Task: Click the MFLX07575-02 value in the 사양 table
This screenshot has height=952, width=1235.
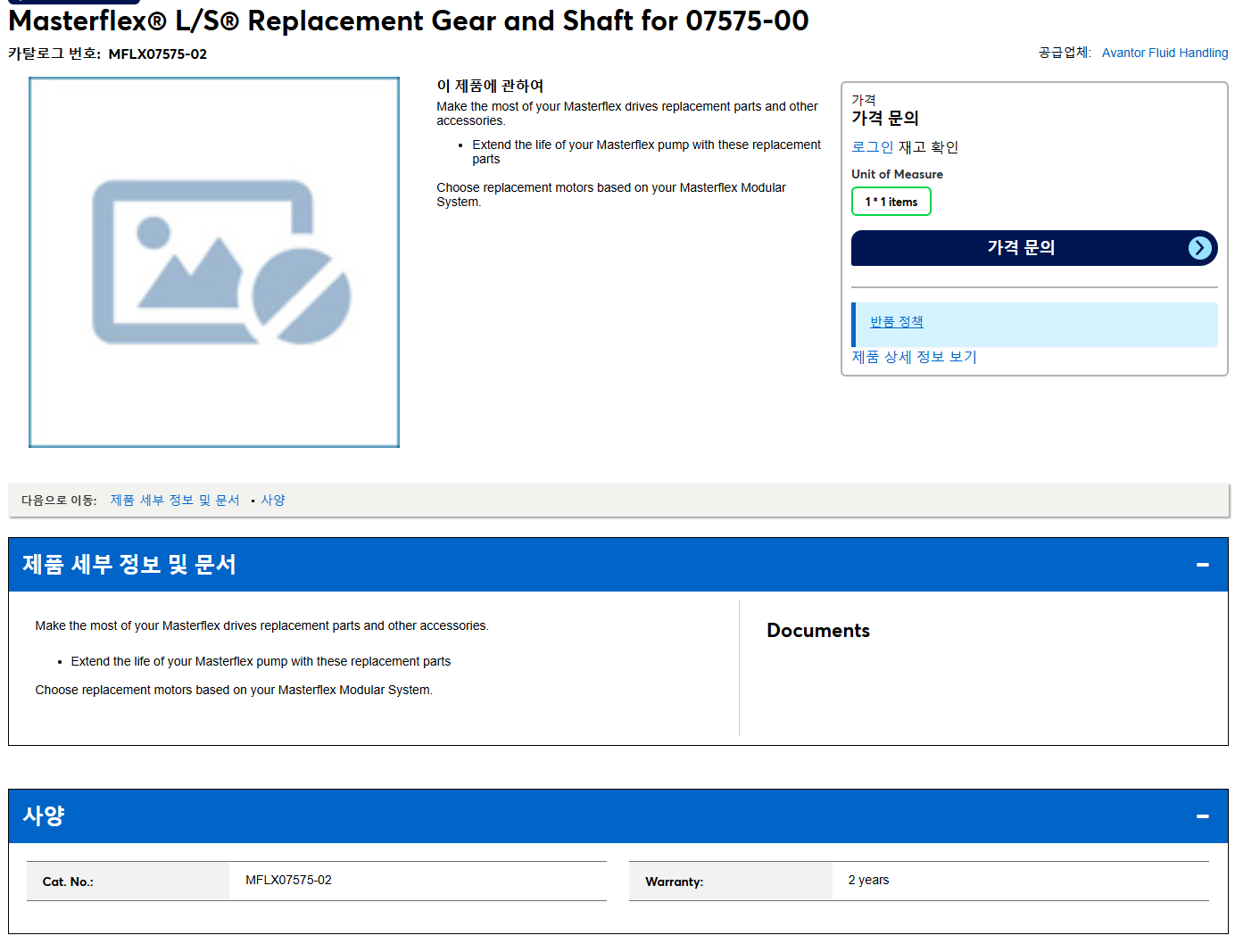Action: coord(288,880)
